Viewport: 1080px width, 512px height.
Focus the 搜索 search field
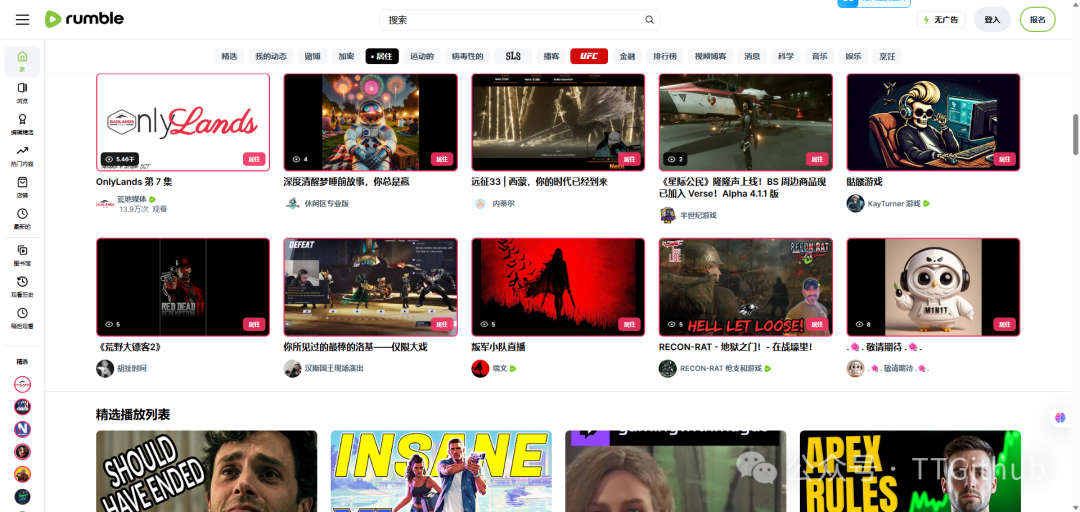[x=520, y=20]
